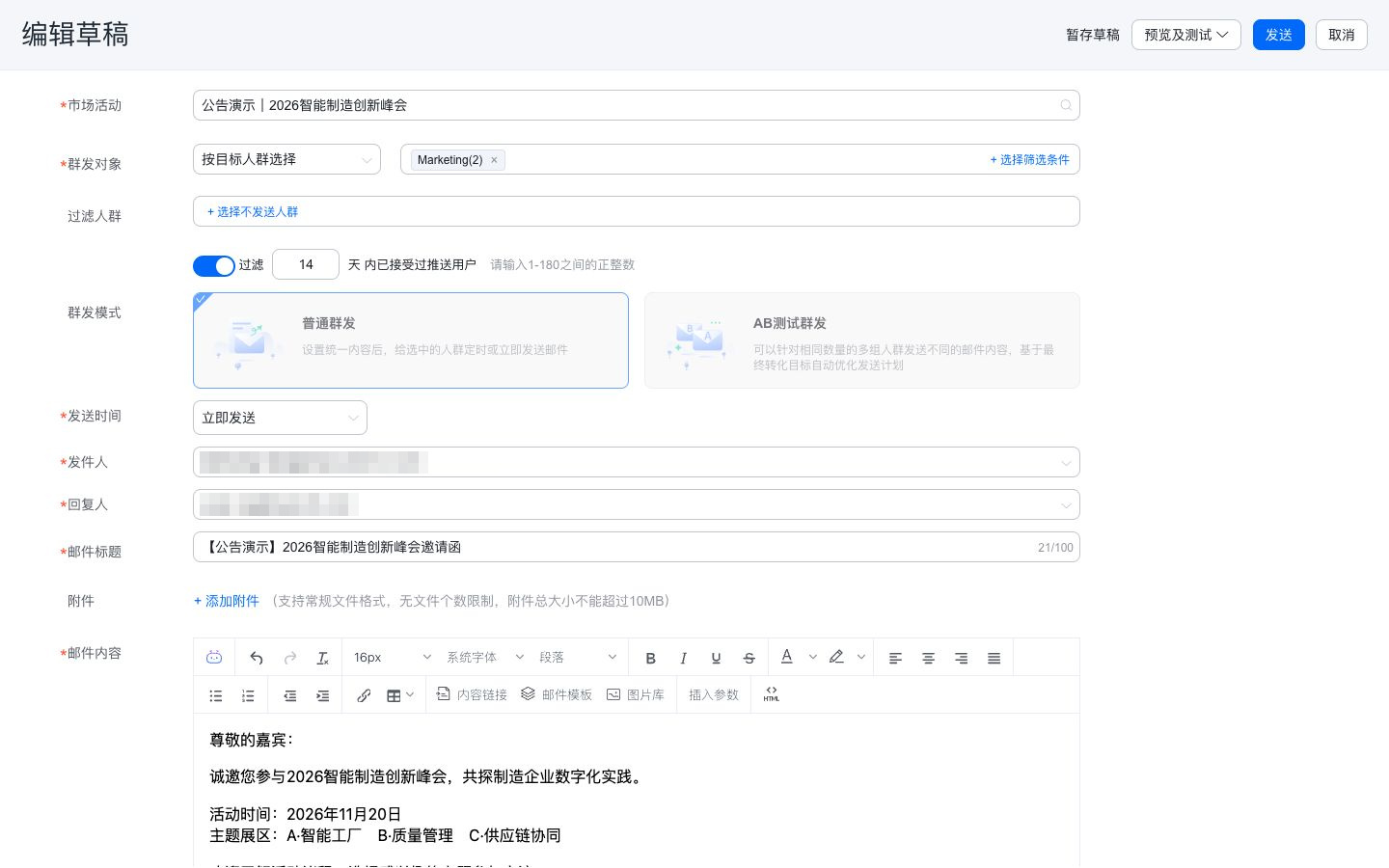The height and width of the screenshot is (868, 1389).
Task: Open the 图片库 image library
Action: (636, 694)
